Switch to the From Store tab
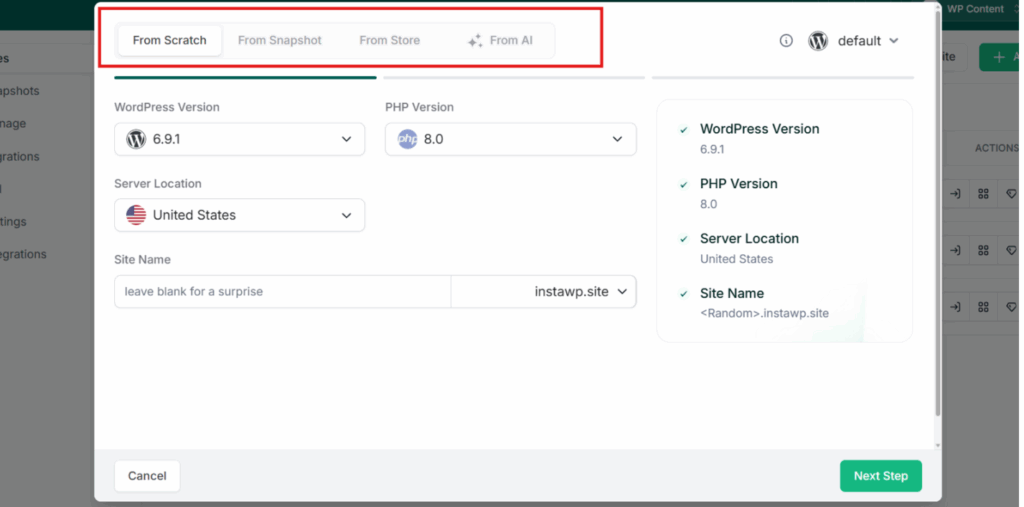 pos(389,41)
